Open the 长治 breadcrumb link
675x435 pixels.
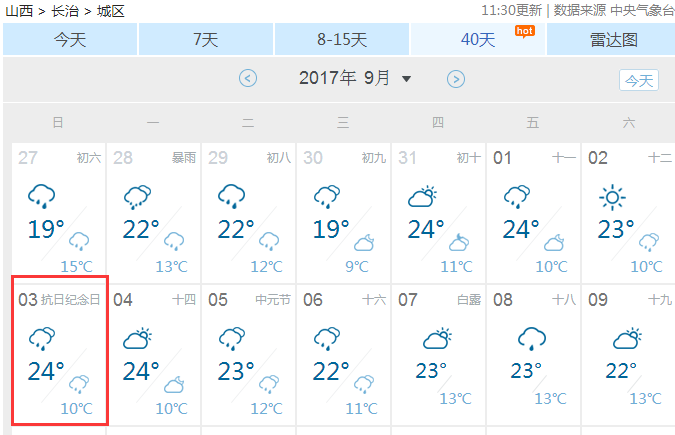pyautogui.click(x=65, y=11)
